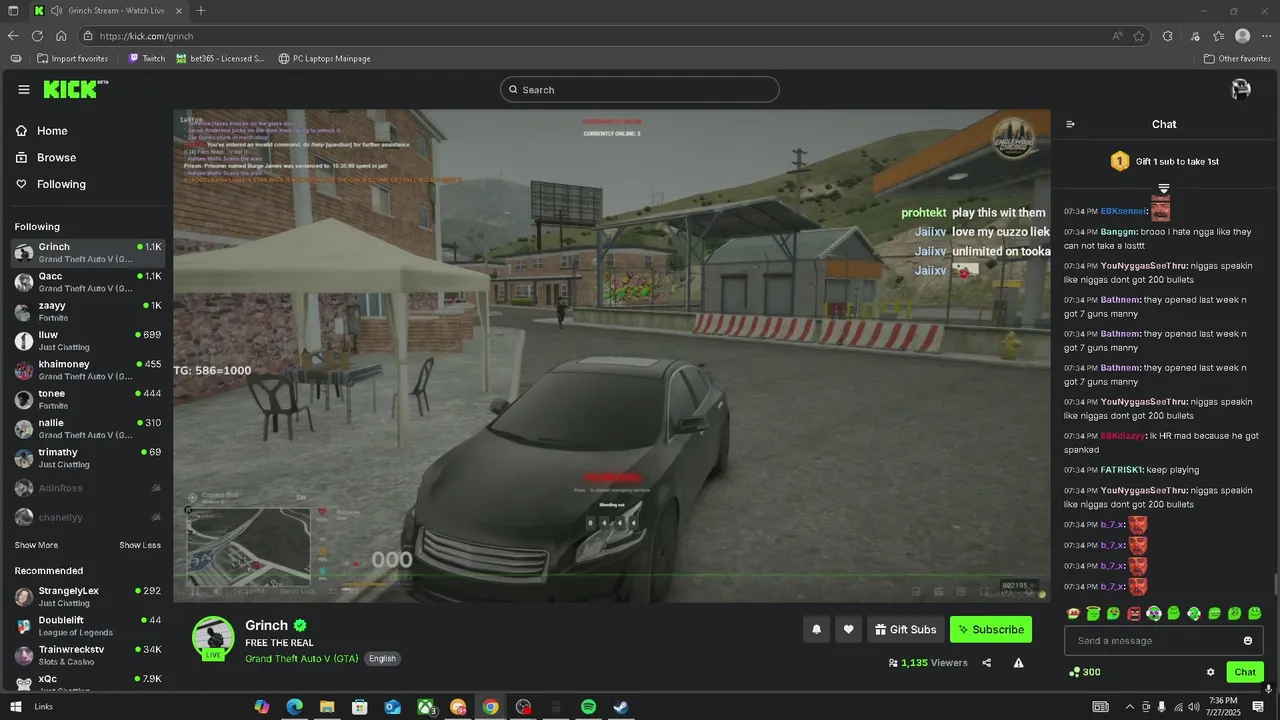Open Following in the sidebar

(51, 184)
